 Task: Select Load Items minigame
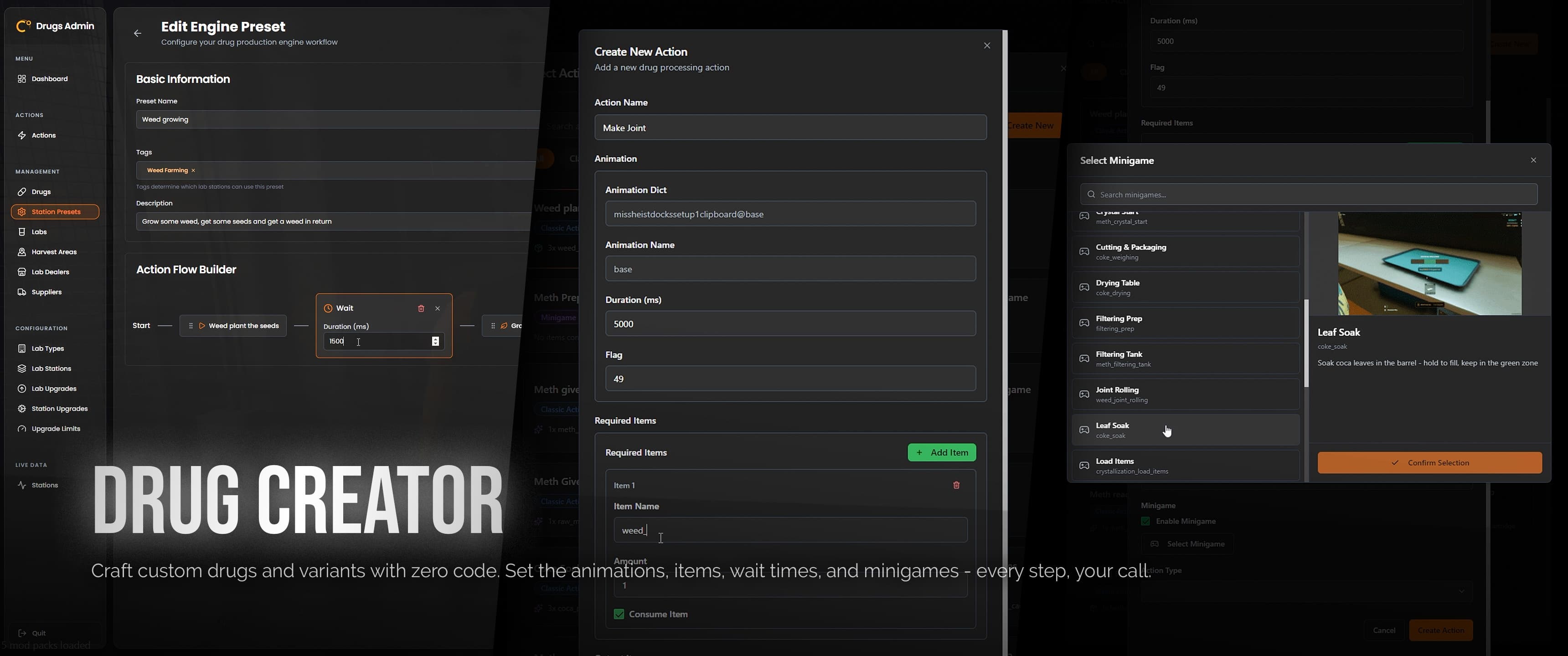(1186, 466)
